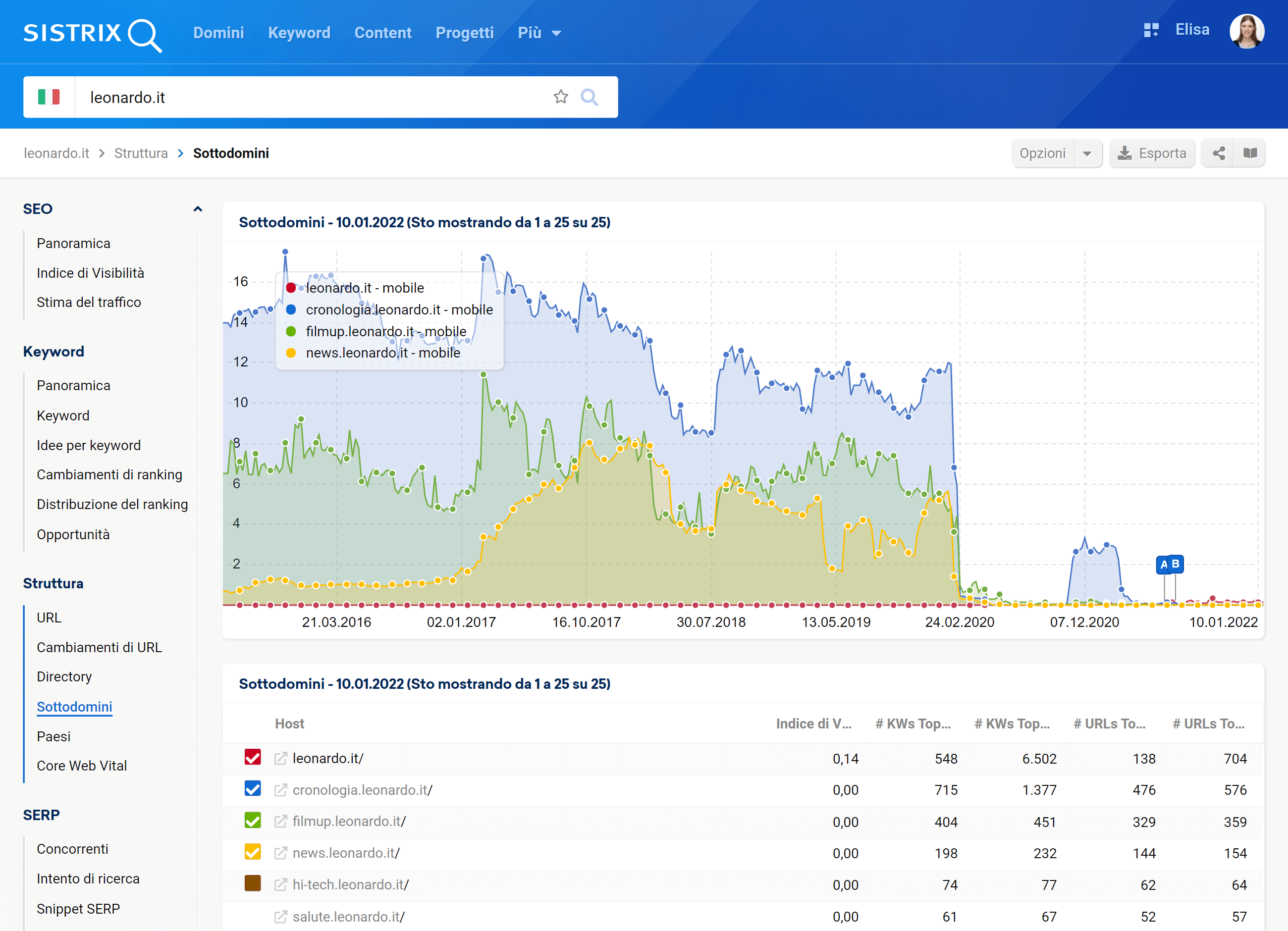This screenshot has width=1288, height=931.
Task: Open Cambiamenti di ranking page
Action: click(109, 475)
